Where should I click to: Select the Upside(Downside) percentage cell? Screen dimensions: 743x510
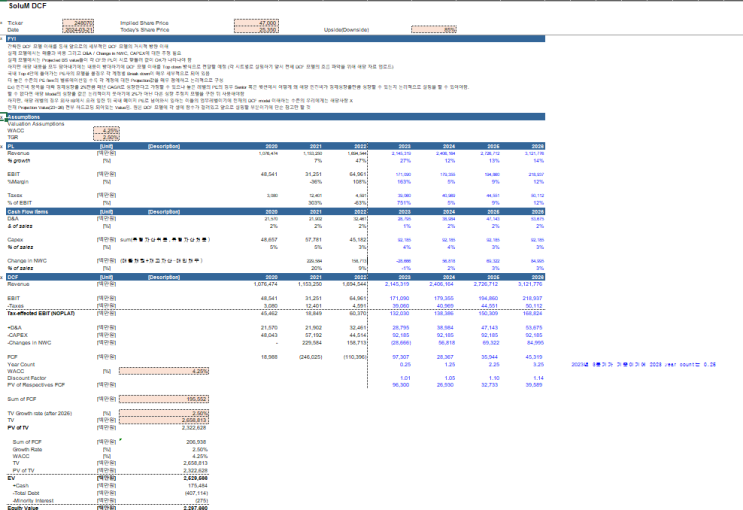[434, 29]
